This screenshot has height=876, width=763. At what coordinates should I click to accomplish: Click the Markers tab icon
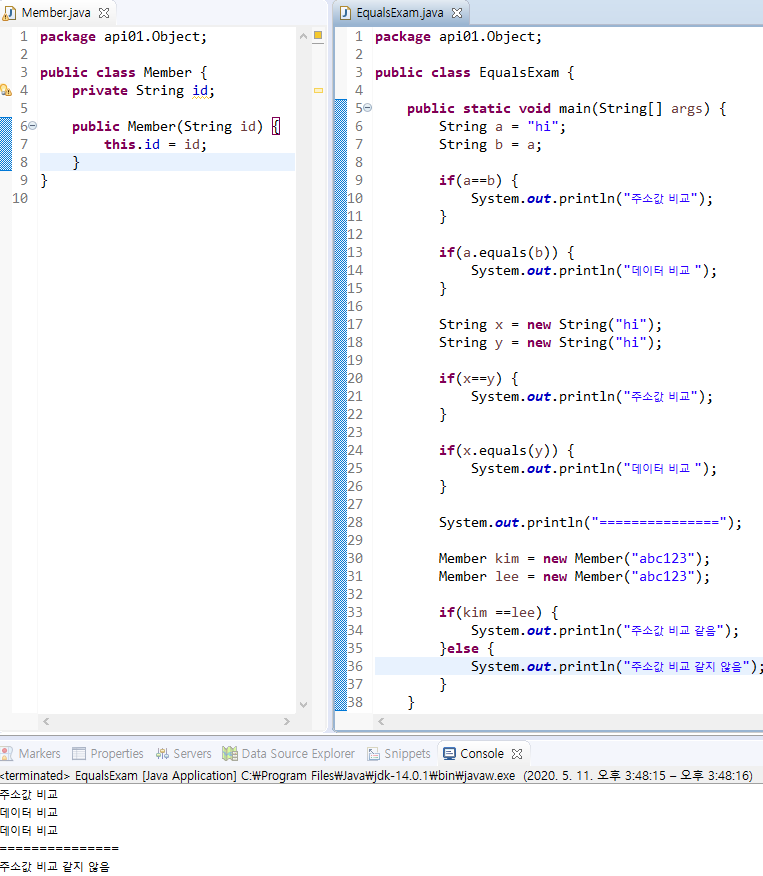pos(7,754)
